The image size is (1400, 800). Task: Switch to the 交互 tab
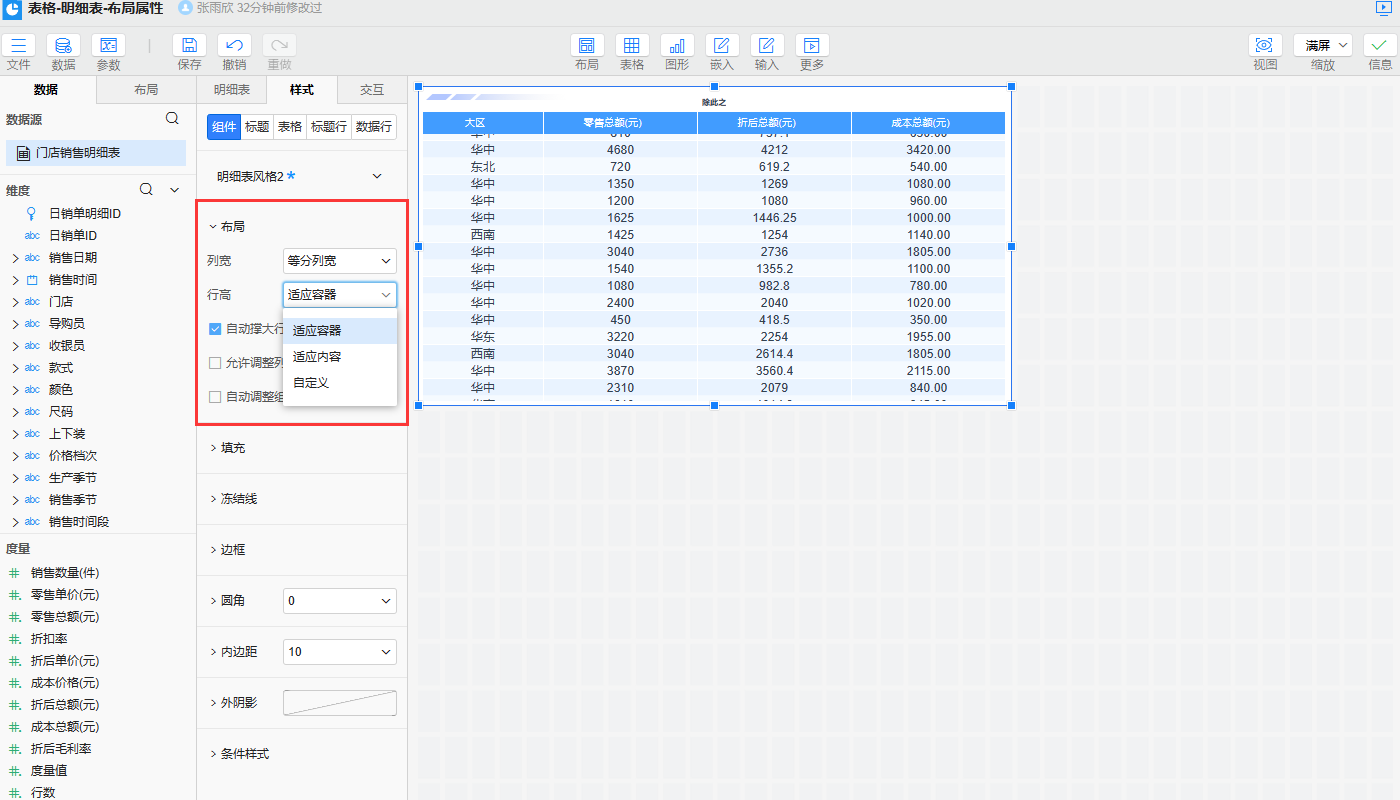click(372, 90)
